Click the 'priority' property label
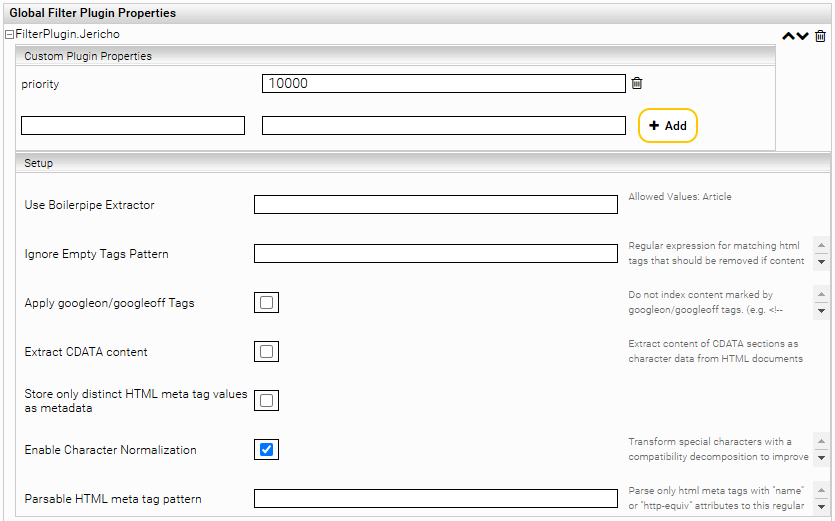The height and width of the screenshot is (521, 835). point(40,84)
